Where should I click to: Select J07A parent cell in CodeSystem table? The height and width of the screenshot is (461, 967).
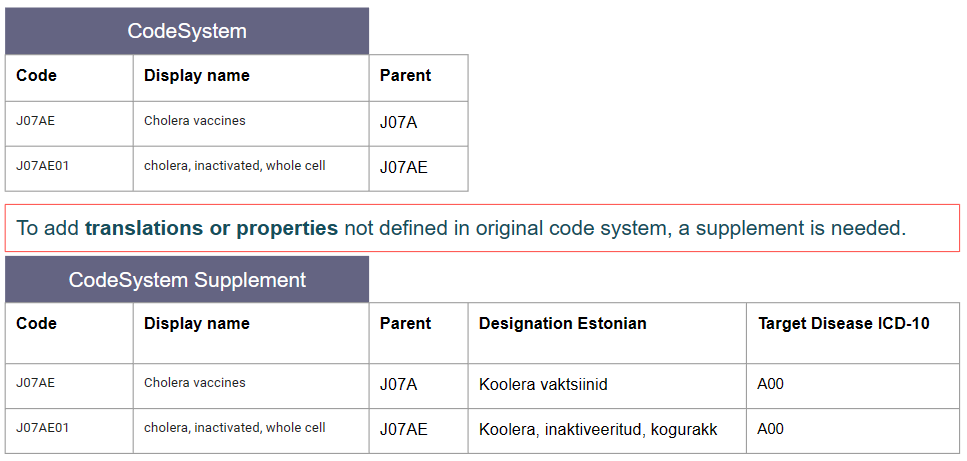398,123
